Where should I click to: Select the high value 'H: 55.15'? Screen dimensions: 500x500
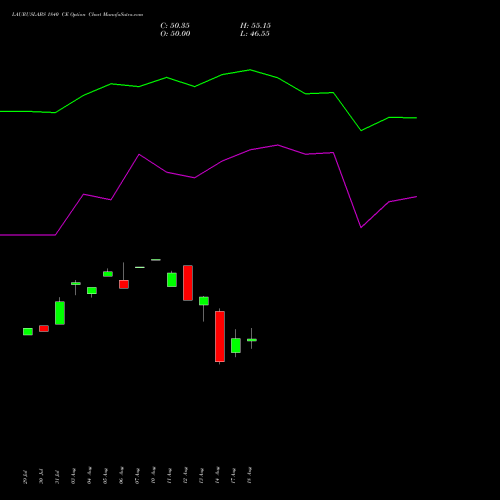tap(255, 26)
